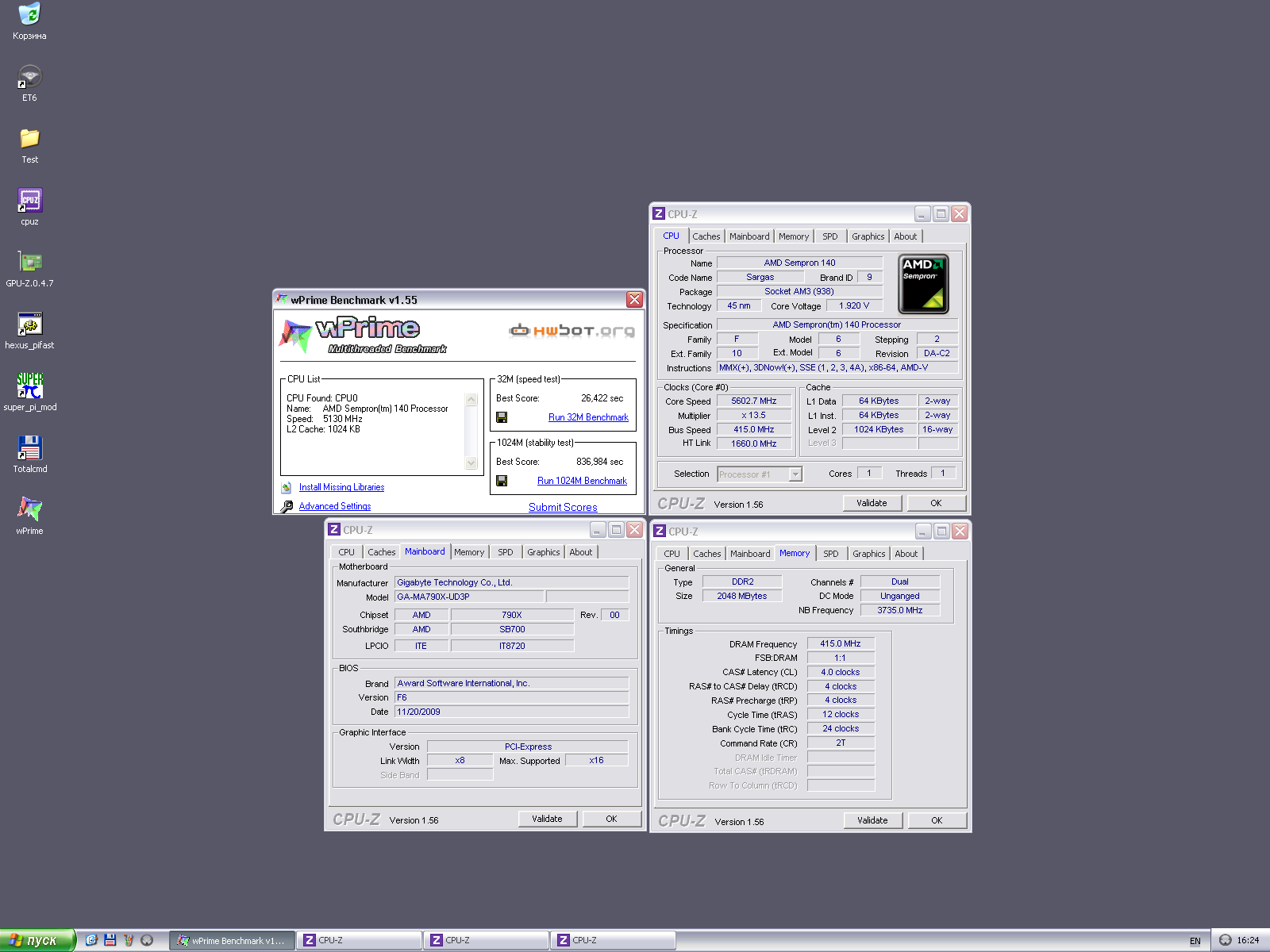Click the wPrime title bar icon
Screen dimensions: 1270x952
[x=282, y=299]
